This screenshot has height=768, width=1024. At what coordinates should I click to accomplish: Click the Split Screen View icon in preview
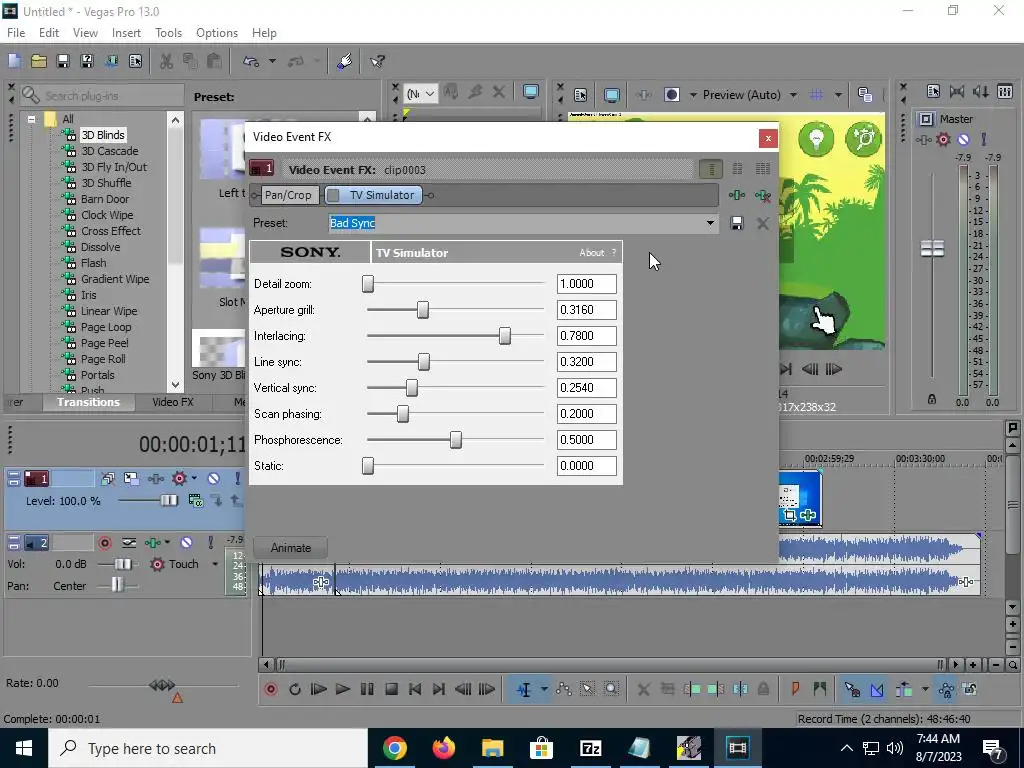[x=671, y=95]
